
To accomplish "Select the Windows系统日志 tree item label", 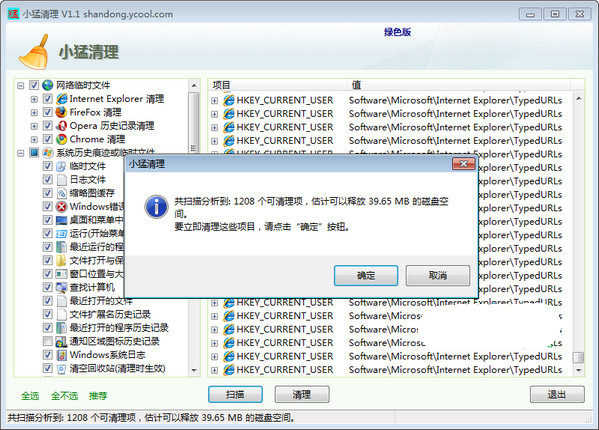I will 107,355.
